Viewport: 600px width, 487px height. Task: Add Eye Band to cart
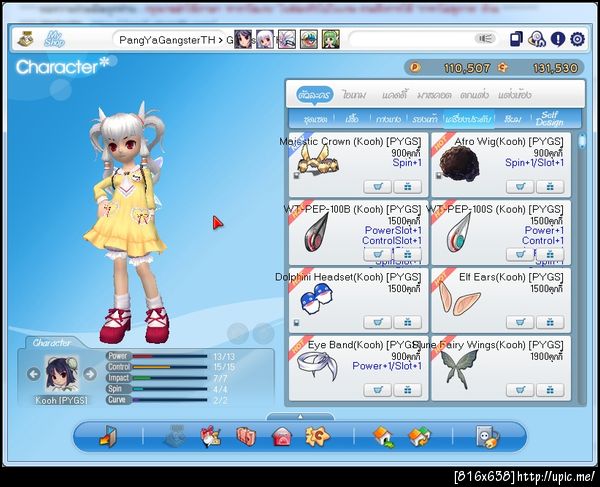coord(377,390)
